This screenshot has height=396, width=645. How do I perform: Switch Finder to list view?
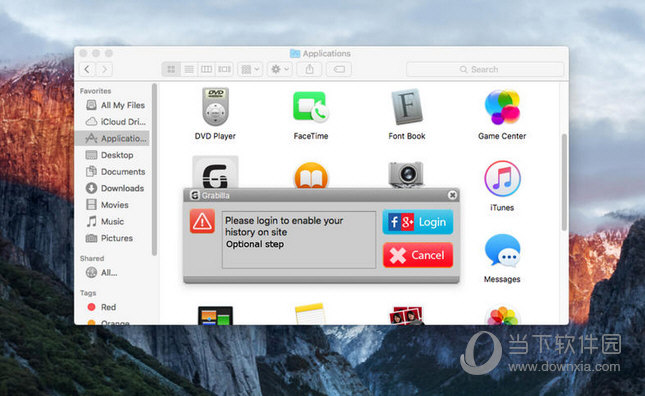pyautogui.click(x=189, y=69)
